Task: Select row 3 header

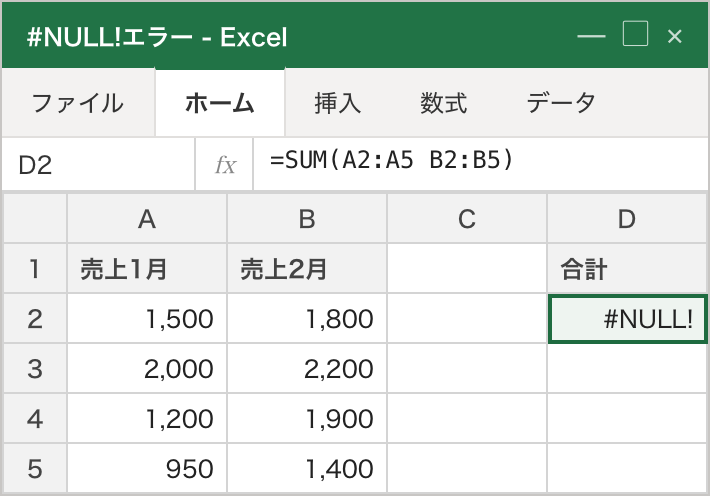Action: [x=35, y=368]
